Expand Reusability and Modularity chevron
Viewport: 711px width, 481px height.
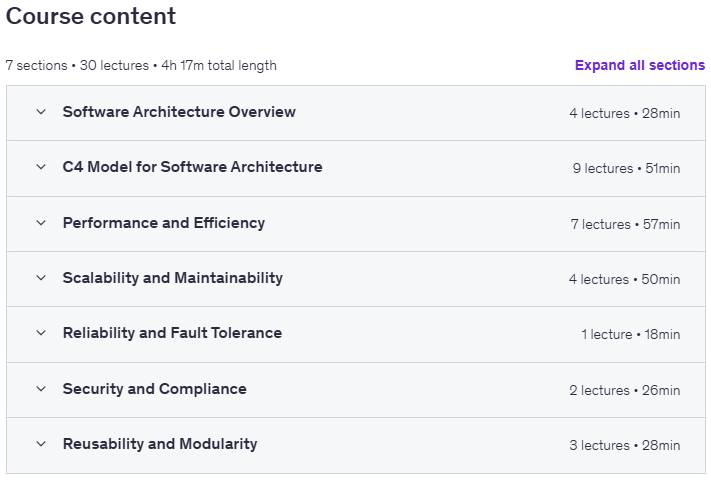tap(41, 443)
